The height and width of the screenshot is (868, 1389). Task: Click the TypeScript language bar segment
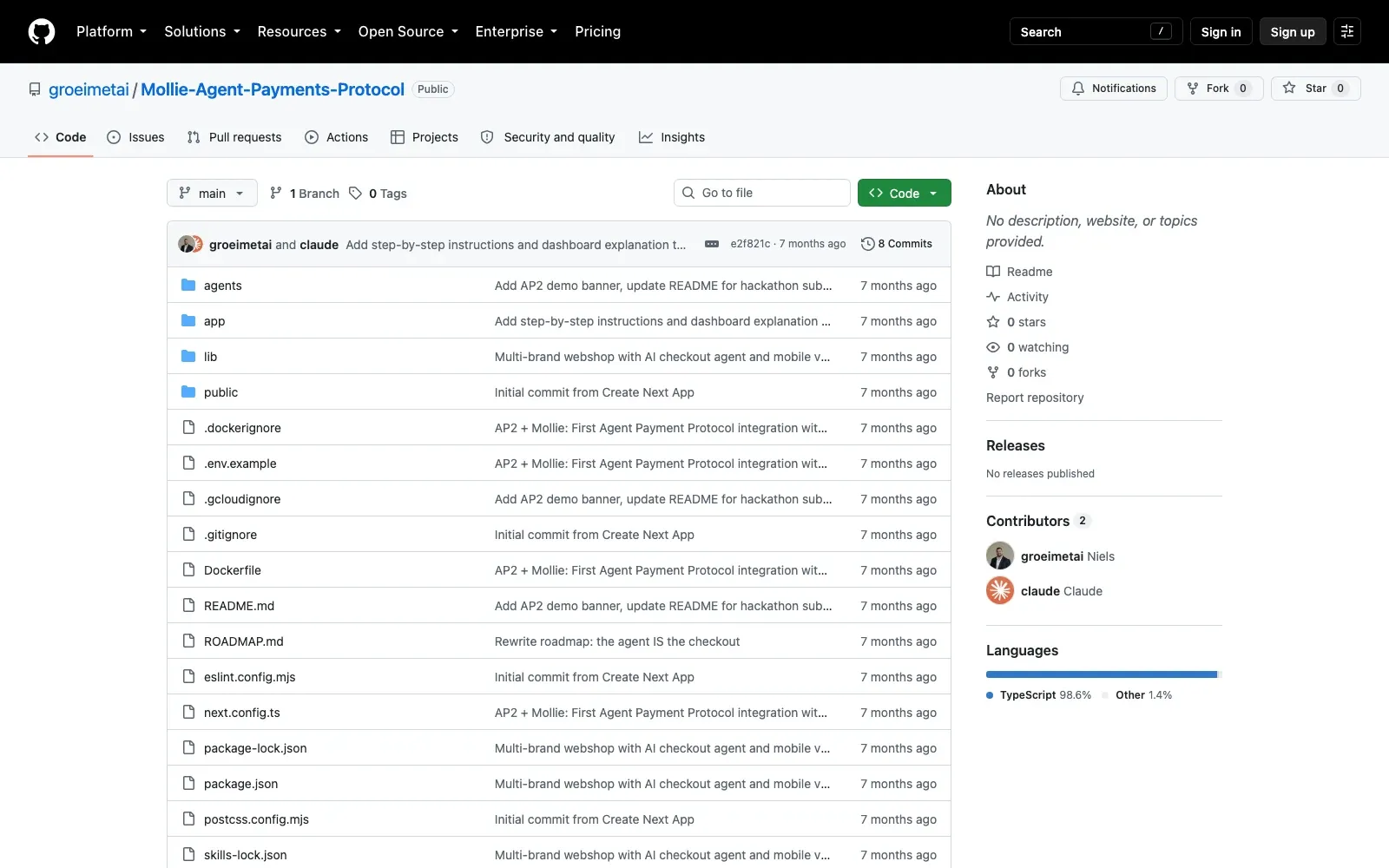click(x=1102, y=674)
